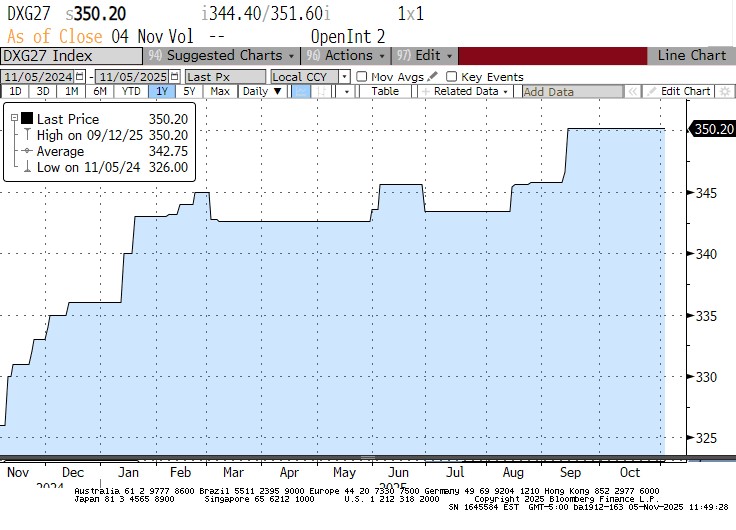Image resolution: width=736 pixels, height=530 pixels.
Task: Select the line chart type icon
Action: point(302,91)
